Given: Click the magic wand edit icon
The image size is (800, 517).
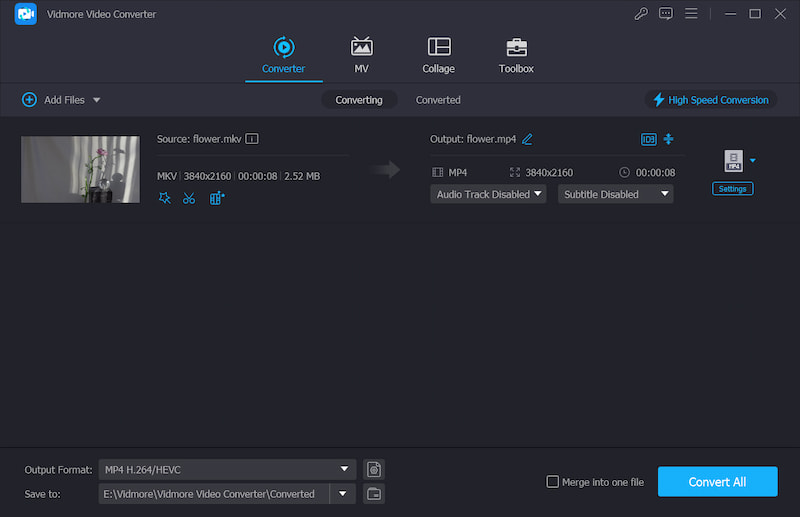Looking at the screenshot, I should click(x=165, y=198).
